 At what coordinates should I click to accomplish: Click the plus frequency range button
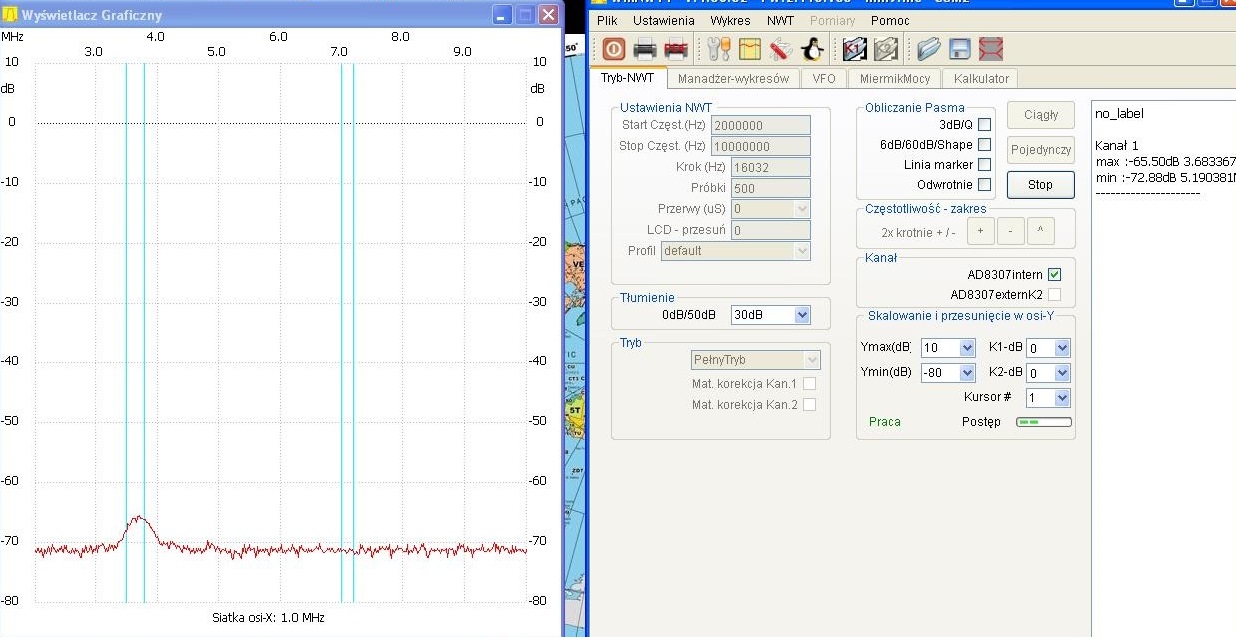980,232
